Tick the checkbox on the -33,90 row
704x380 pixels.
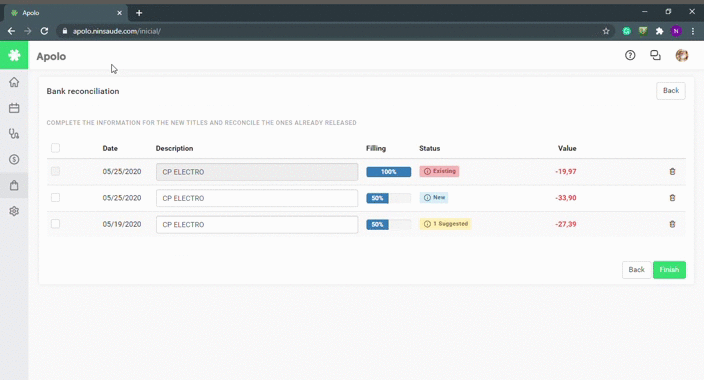coord(55,197)
